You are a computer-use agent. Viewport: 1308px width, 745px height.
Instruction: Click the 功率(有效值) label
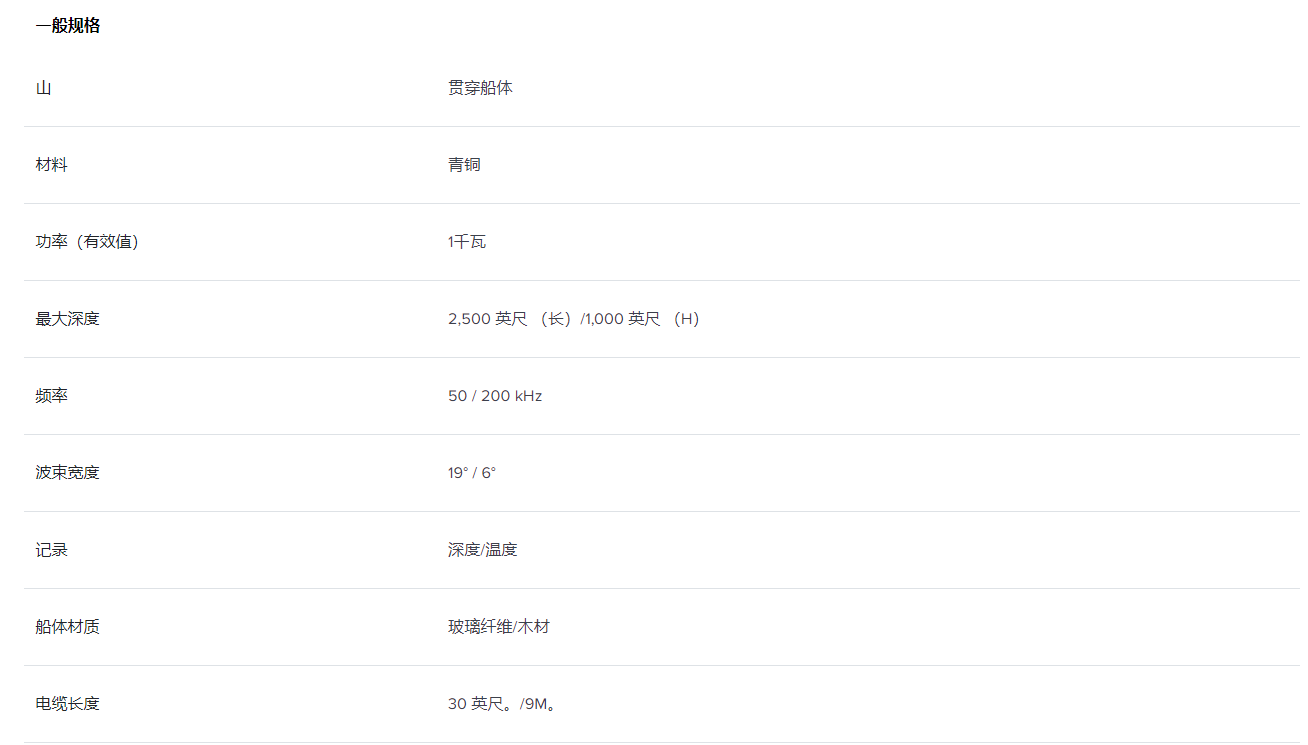tap(87, 242)
